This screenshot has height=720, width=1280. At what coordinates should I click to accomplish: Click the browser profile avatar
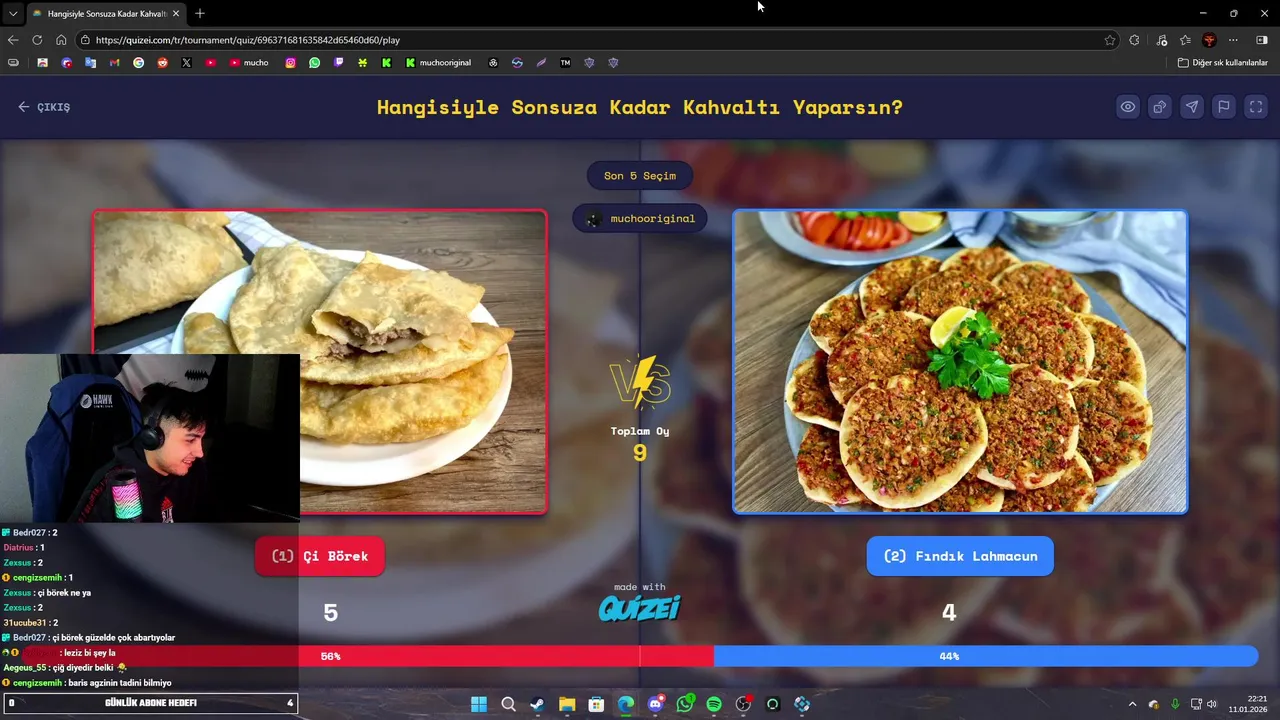tap(1209, 40)
